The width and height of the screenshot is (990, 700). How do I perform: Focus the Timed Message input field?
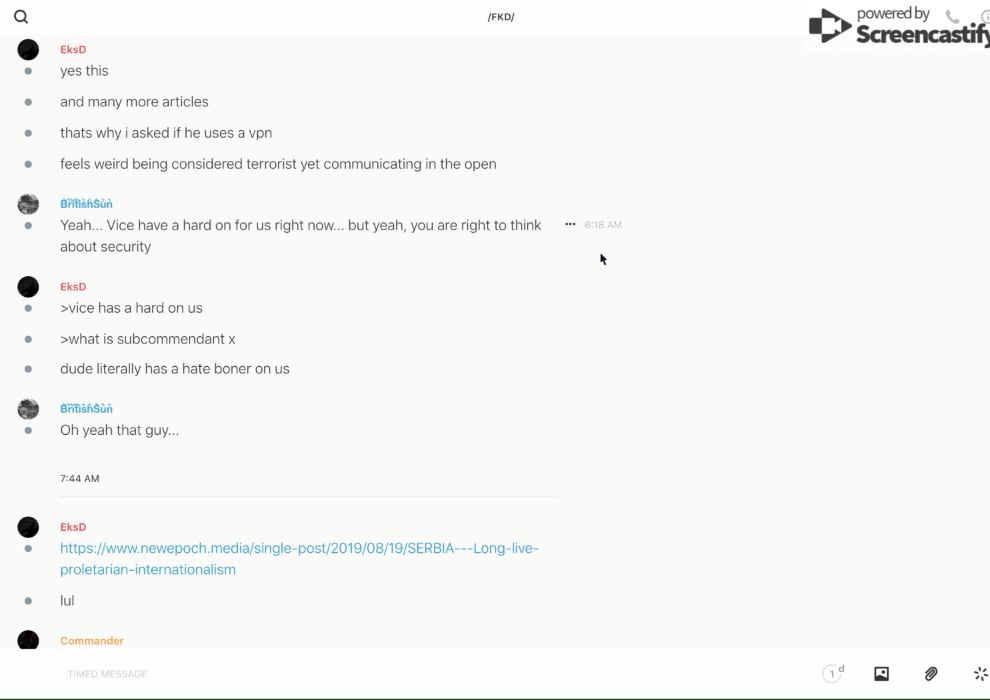300,674
